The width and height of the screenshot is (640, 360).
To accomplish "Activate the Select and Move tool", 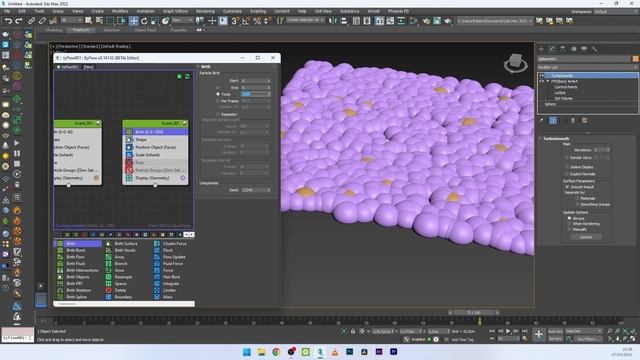I will [x=133, y=20].
